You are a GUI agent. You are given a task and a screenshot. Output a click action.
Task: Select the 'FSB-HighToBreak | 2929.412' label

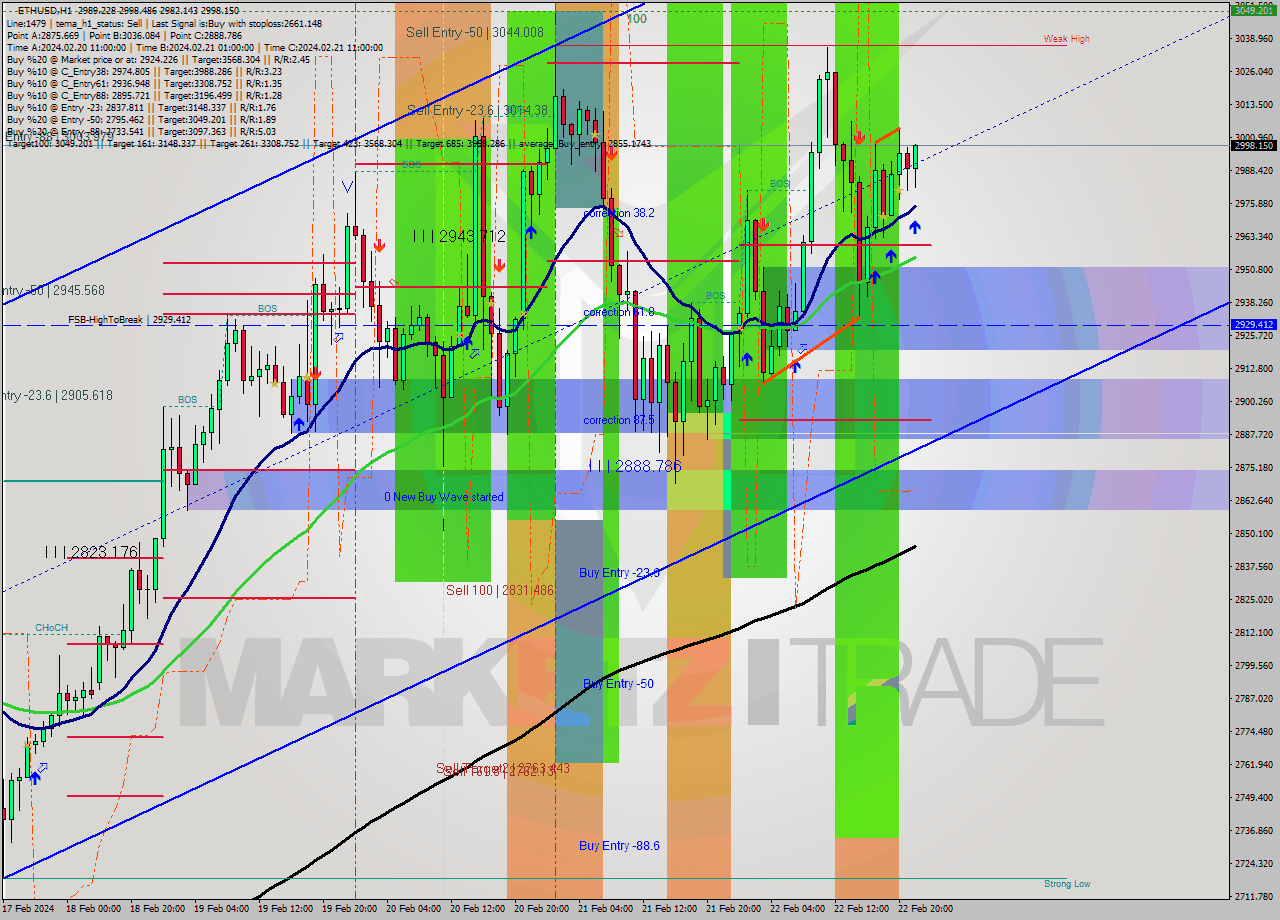click(x=129, y=320)
